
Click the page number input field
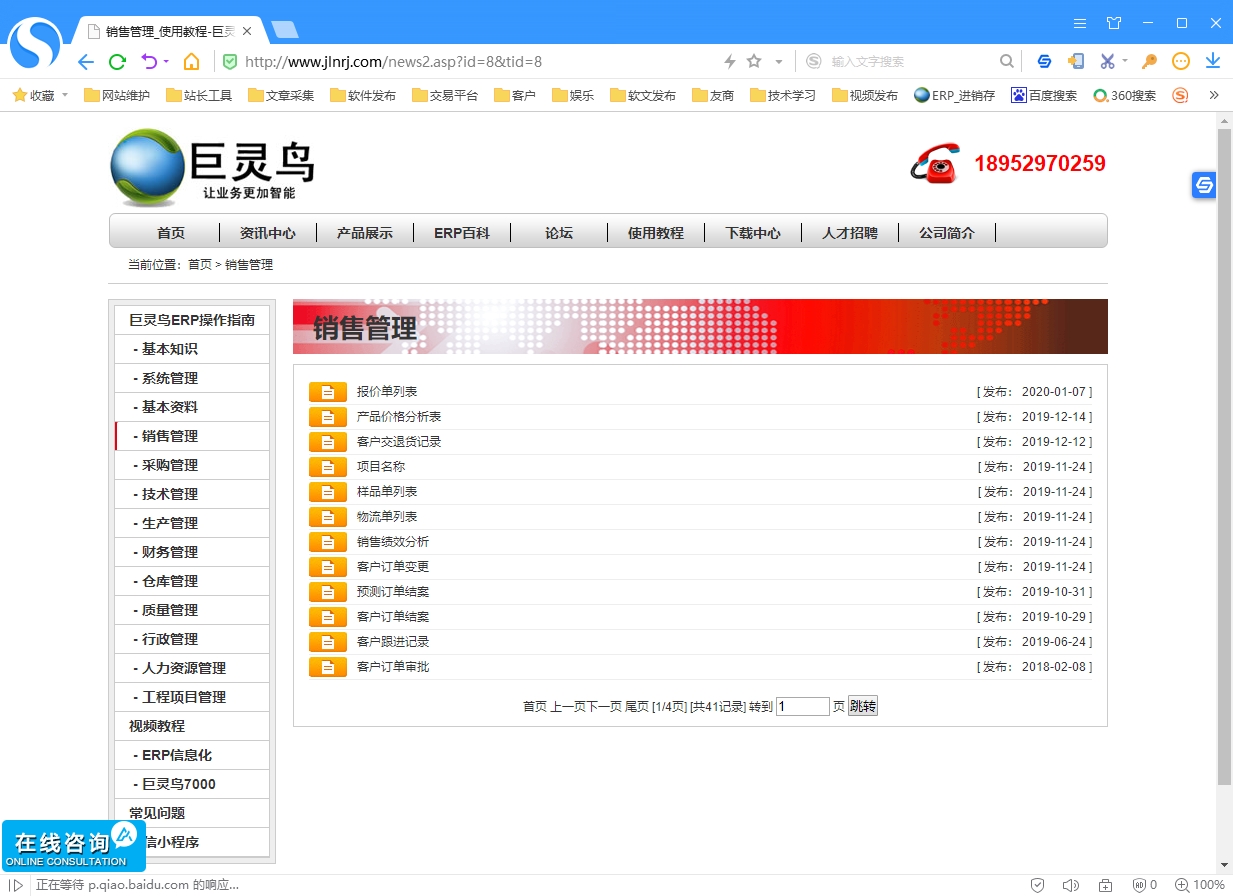(x=802, y=707)
